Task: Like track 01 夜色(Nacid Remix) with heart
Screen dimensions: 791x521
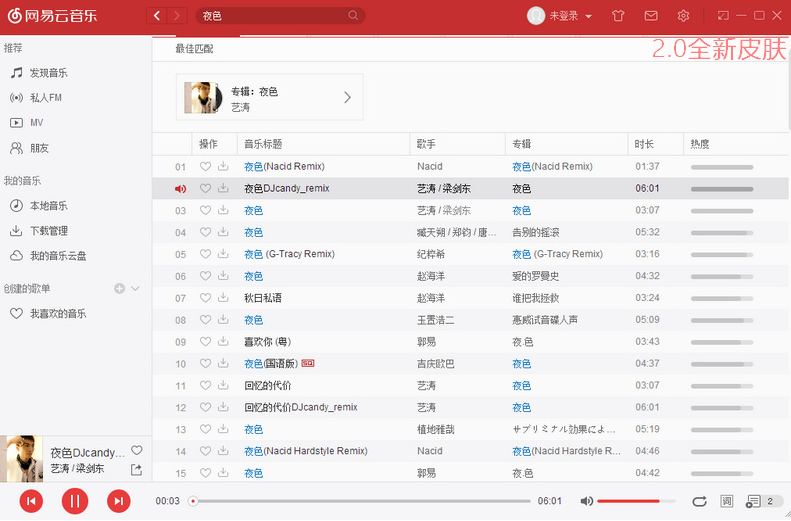Action: click(206, 167)
